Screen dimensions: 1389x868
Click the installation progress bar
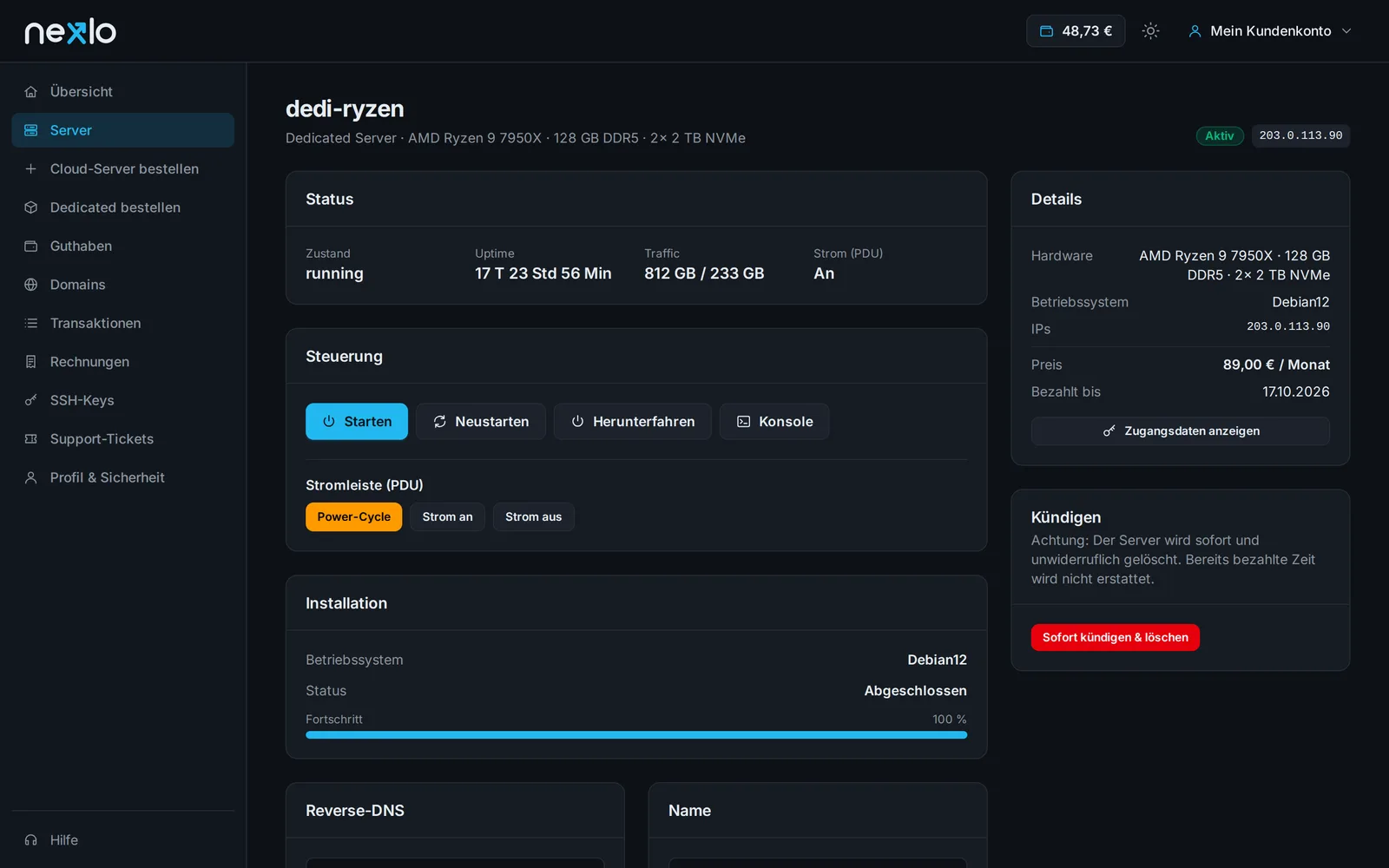pos(636,735)
